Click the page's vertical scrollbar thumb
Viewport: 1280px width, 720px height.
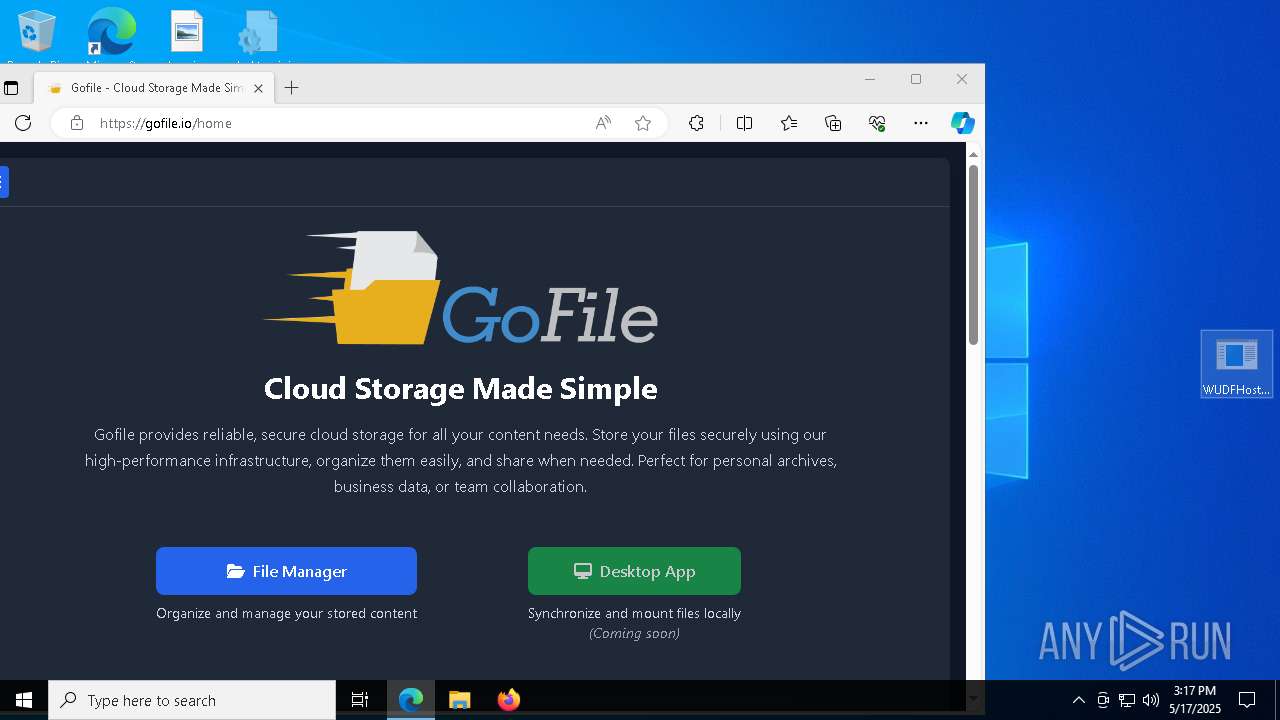(x=973, y=255)
